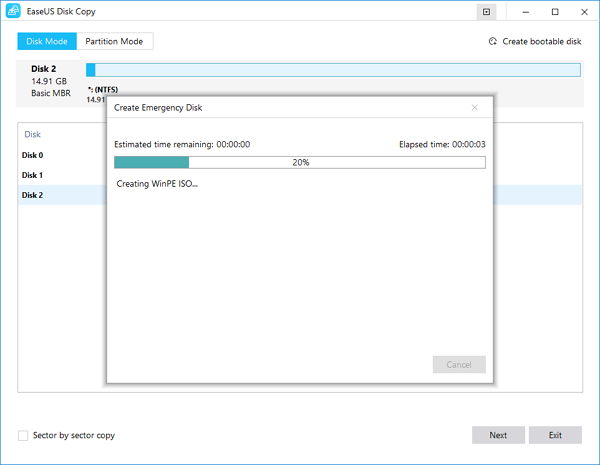600x465 pixels.
Task: Click the Disk column header
Action: (33, 134)
